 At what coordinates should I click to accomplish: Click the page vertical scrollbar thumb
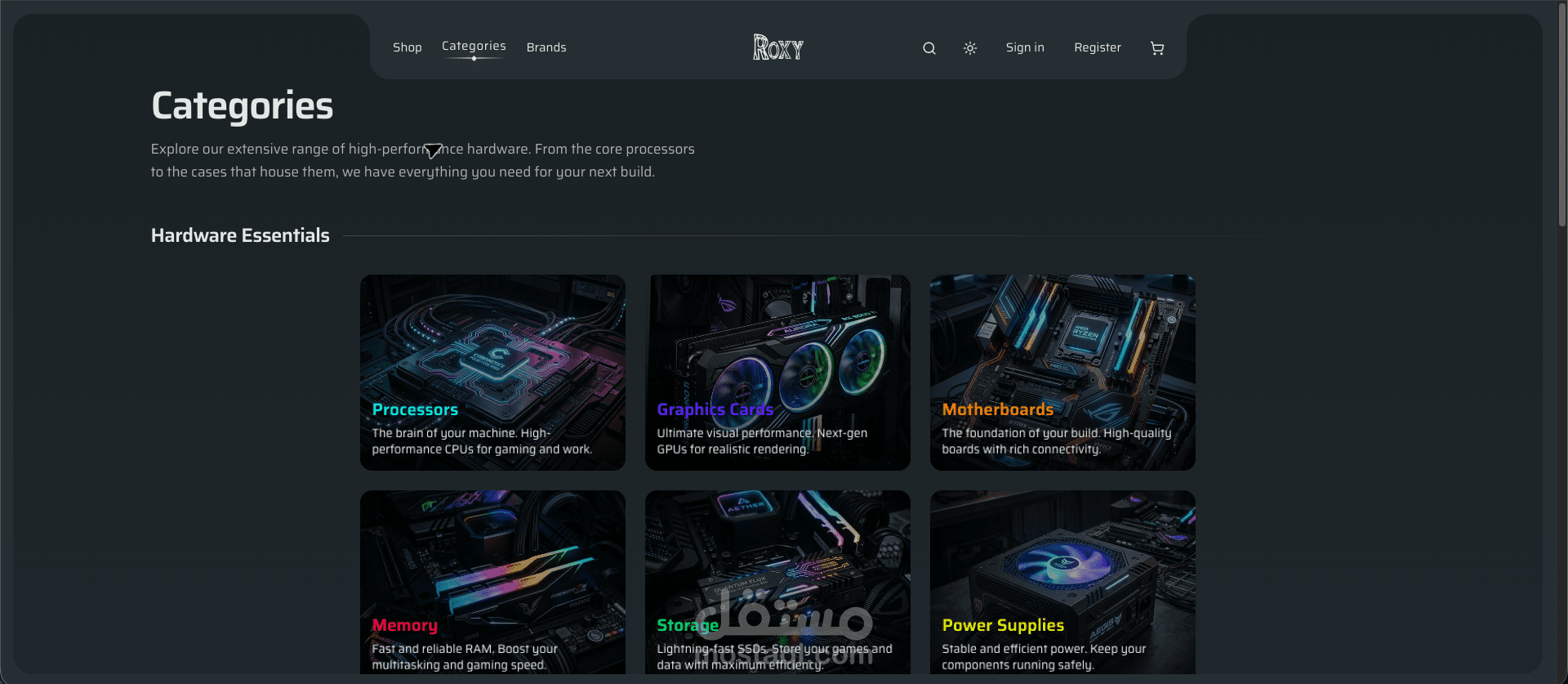point(1561,114)
